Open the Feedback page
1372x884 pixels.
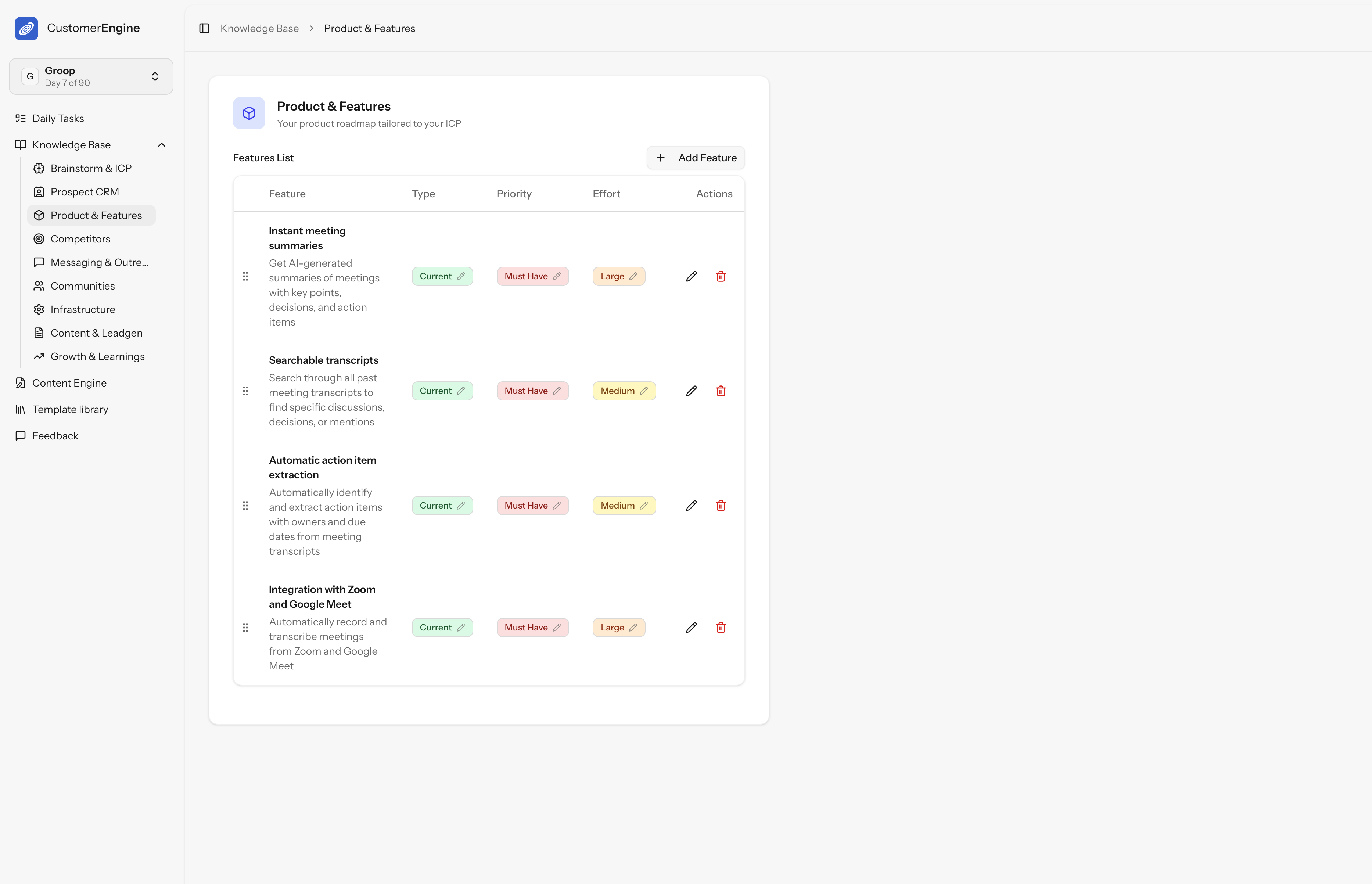point(55,436)
